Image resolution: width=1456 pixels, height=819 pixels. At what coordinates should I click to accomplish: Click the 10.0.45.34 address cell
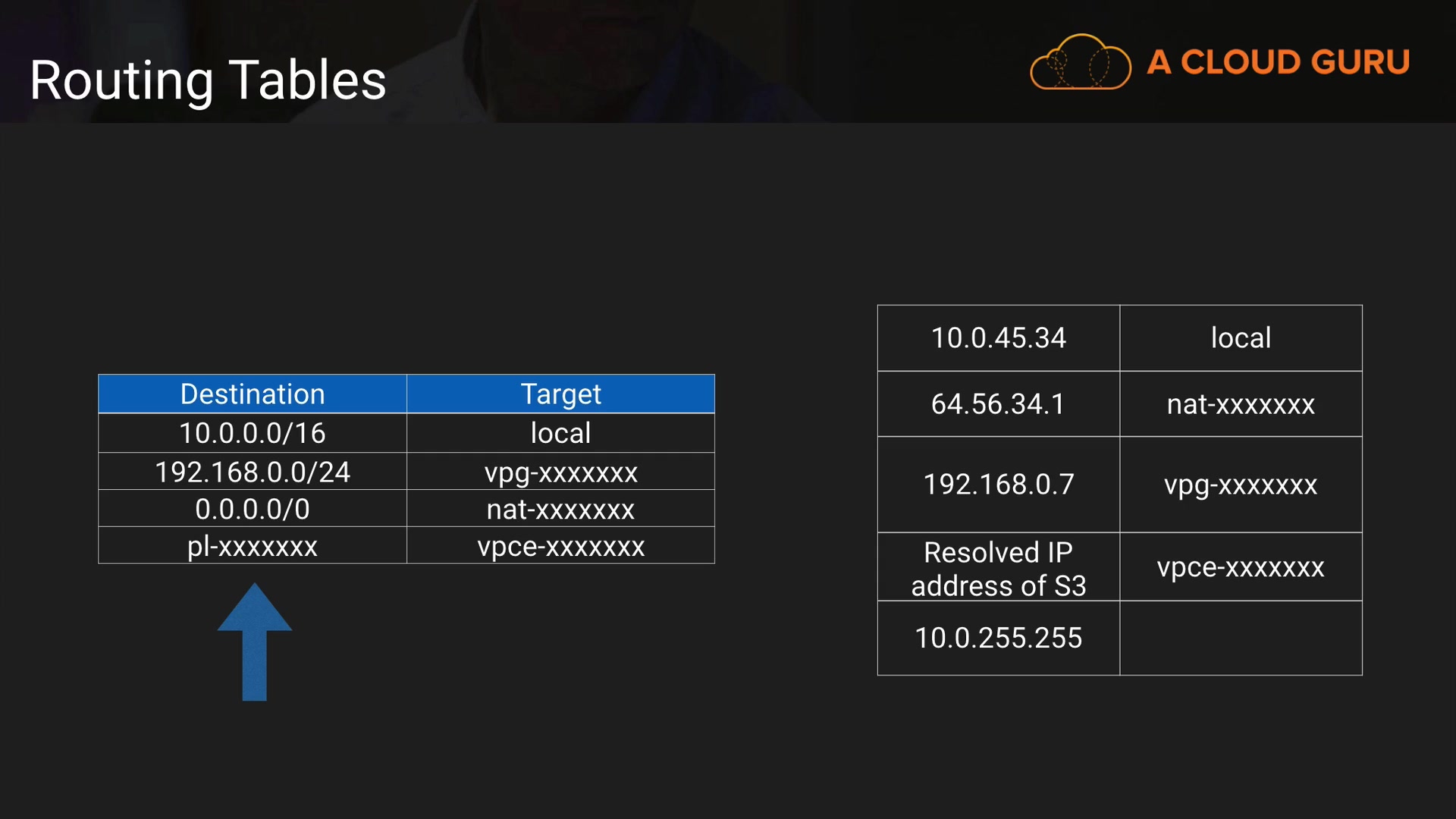tap(998, 338)
